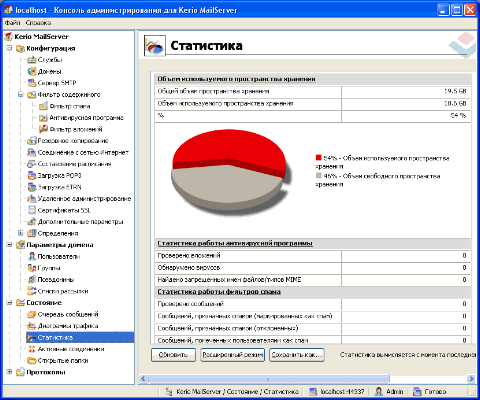Click the horizontal scrollbar thumb
Viewport: 480px width, 400px height.
click(269, 379)
